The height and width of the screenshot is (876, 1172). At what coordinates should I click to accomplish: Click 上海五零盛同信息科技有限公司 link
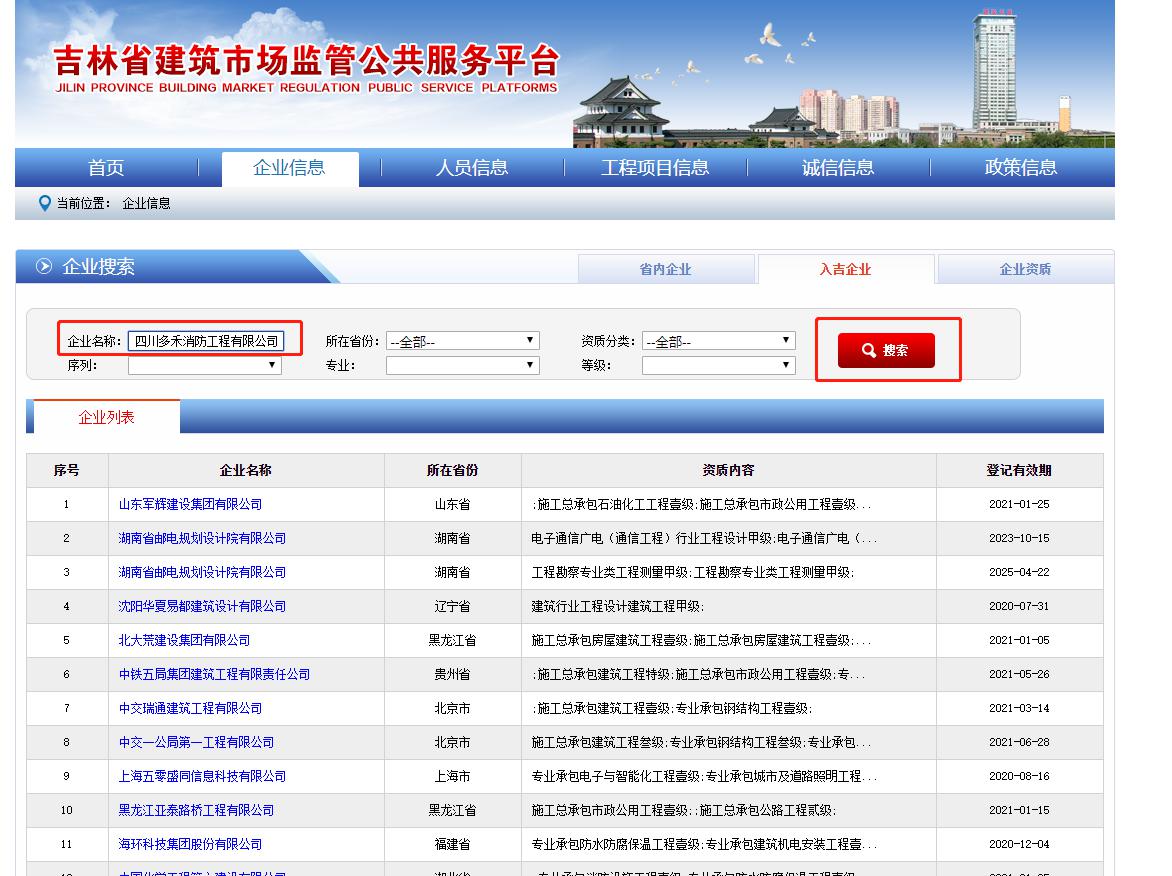[x=202, y=776]
